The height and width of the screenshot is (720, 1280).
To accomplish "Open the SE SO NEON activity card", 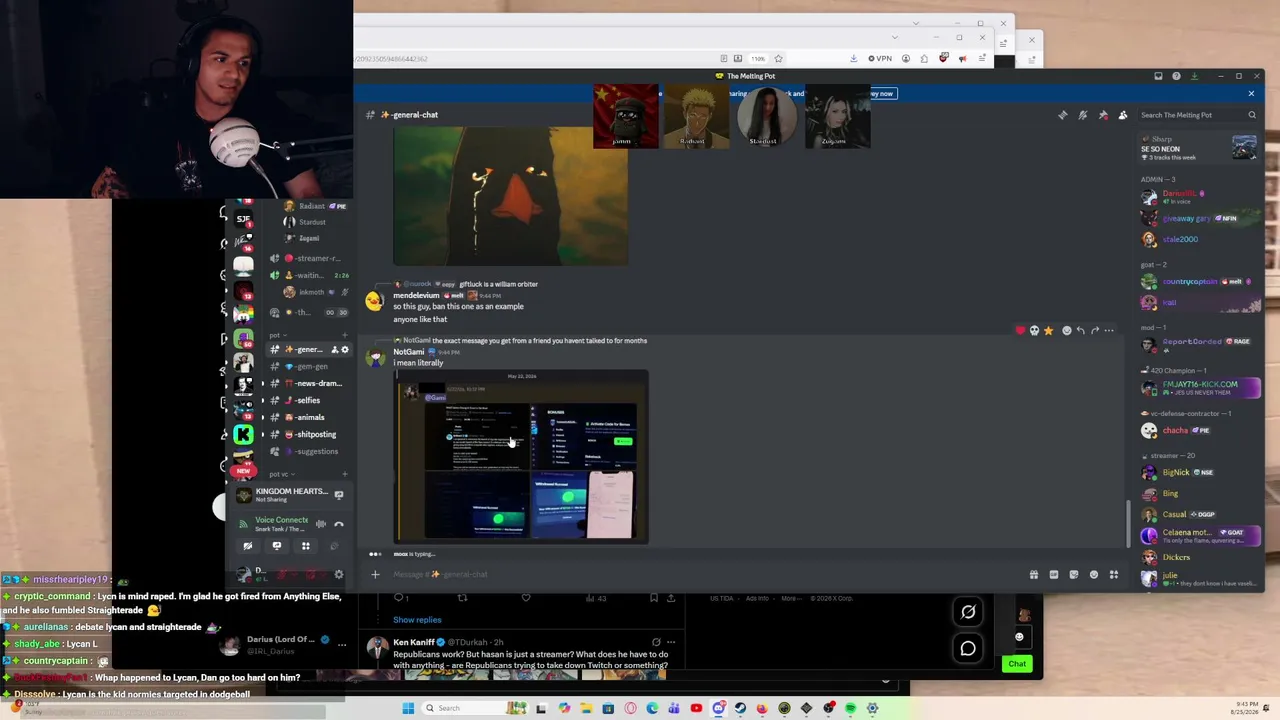I will [1199, 148].
